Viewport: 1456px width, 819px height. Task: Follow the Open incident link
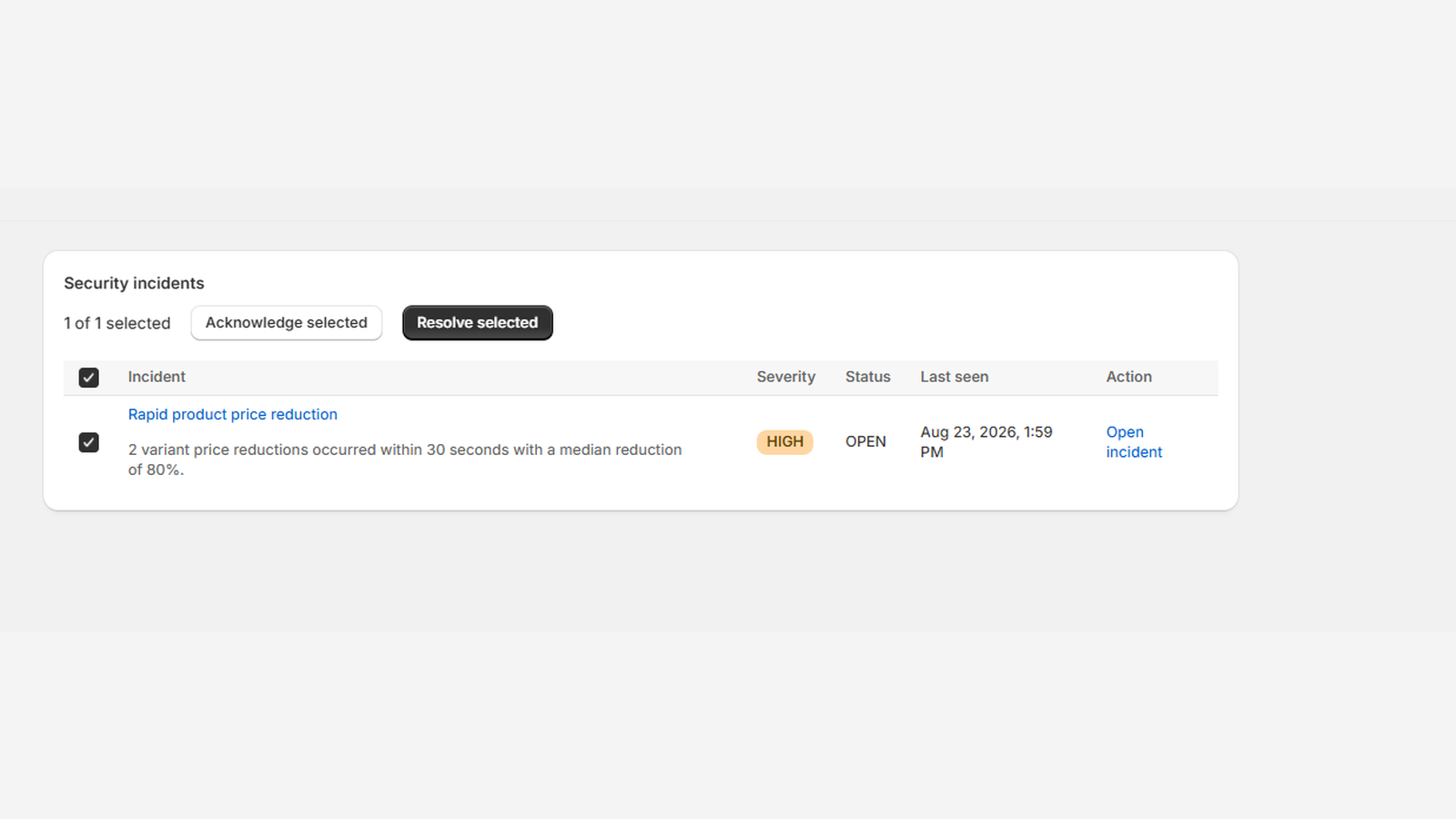pyautogui.click(x=1134, y=442)
